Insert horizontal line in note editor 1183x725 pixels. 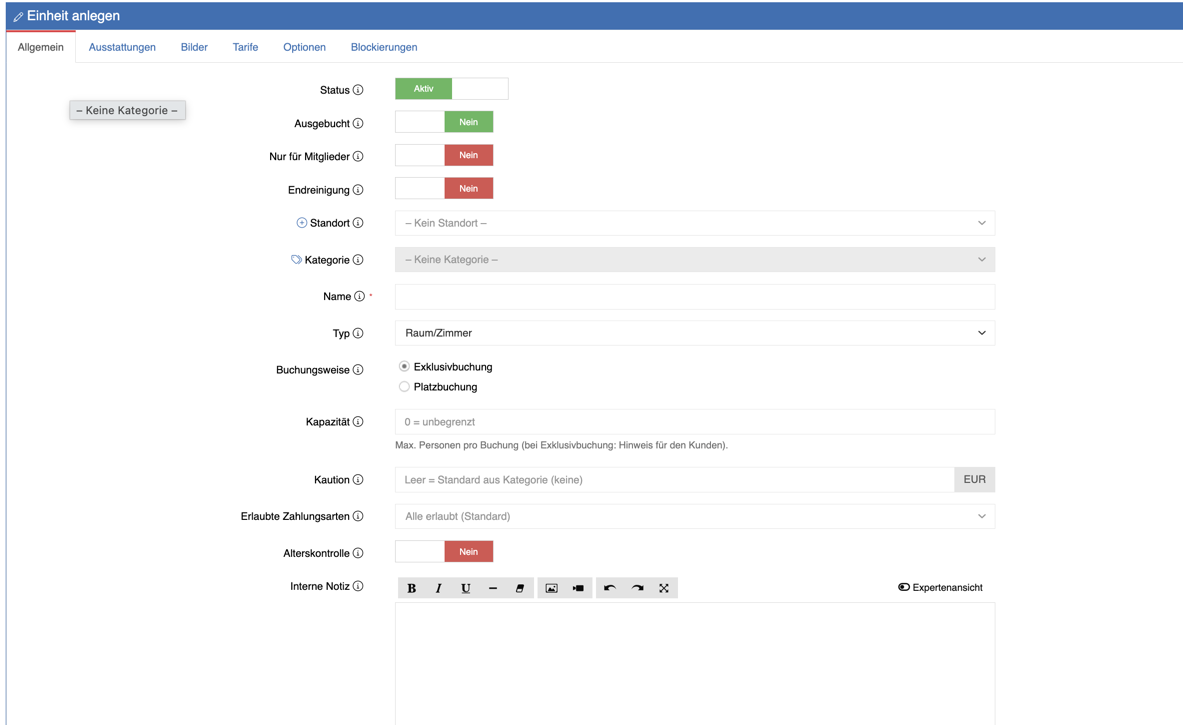[x=493, y=588]
